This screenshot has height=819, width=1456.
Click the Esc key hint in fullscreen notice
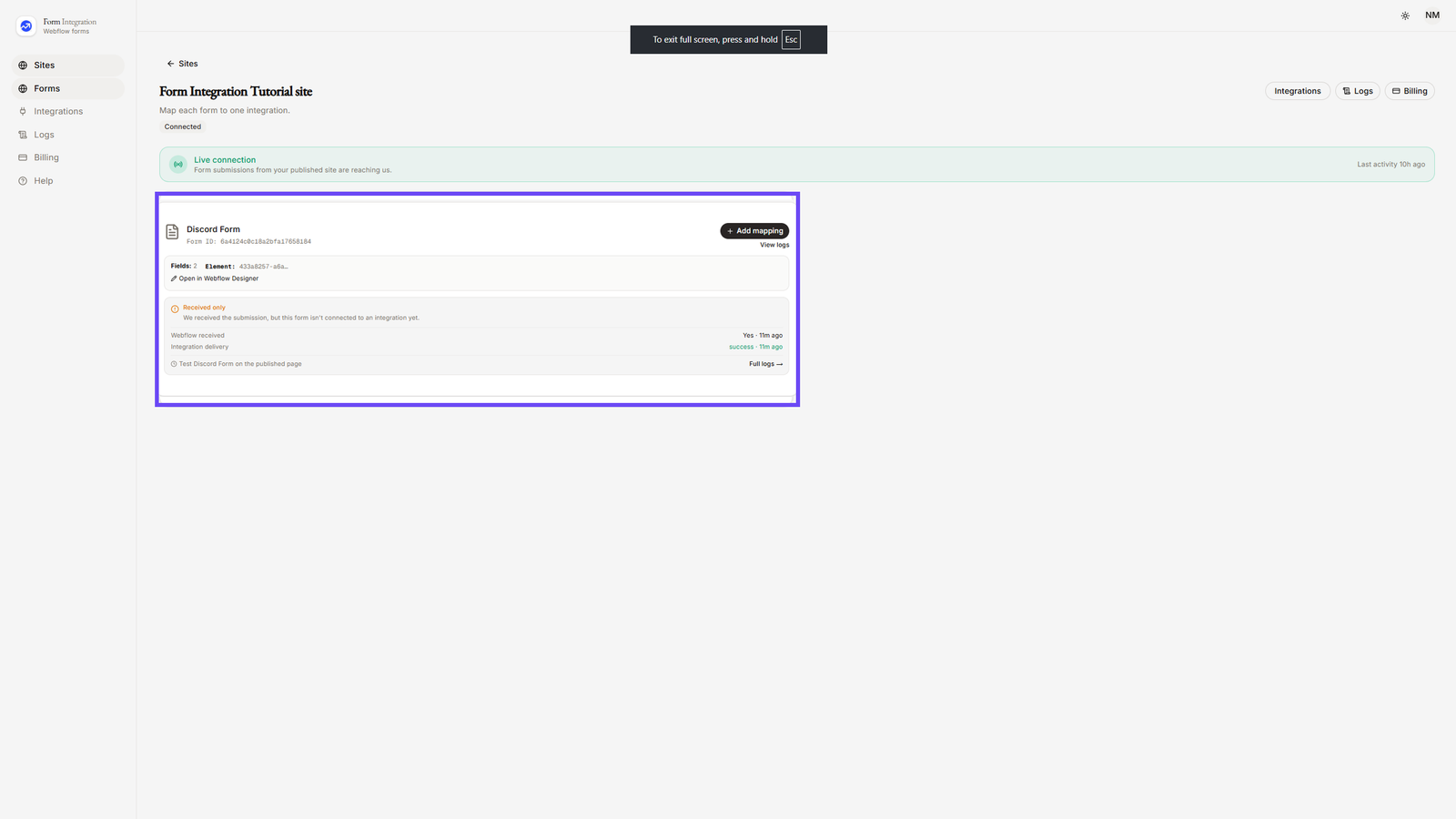click(x=791, y=40)
